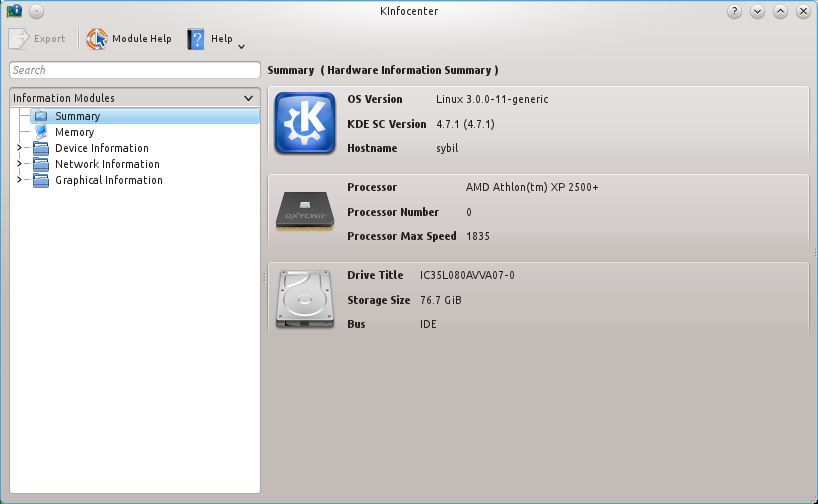Expand the Network Information tree node
818x504 pixels.
[19, 164]
